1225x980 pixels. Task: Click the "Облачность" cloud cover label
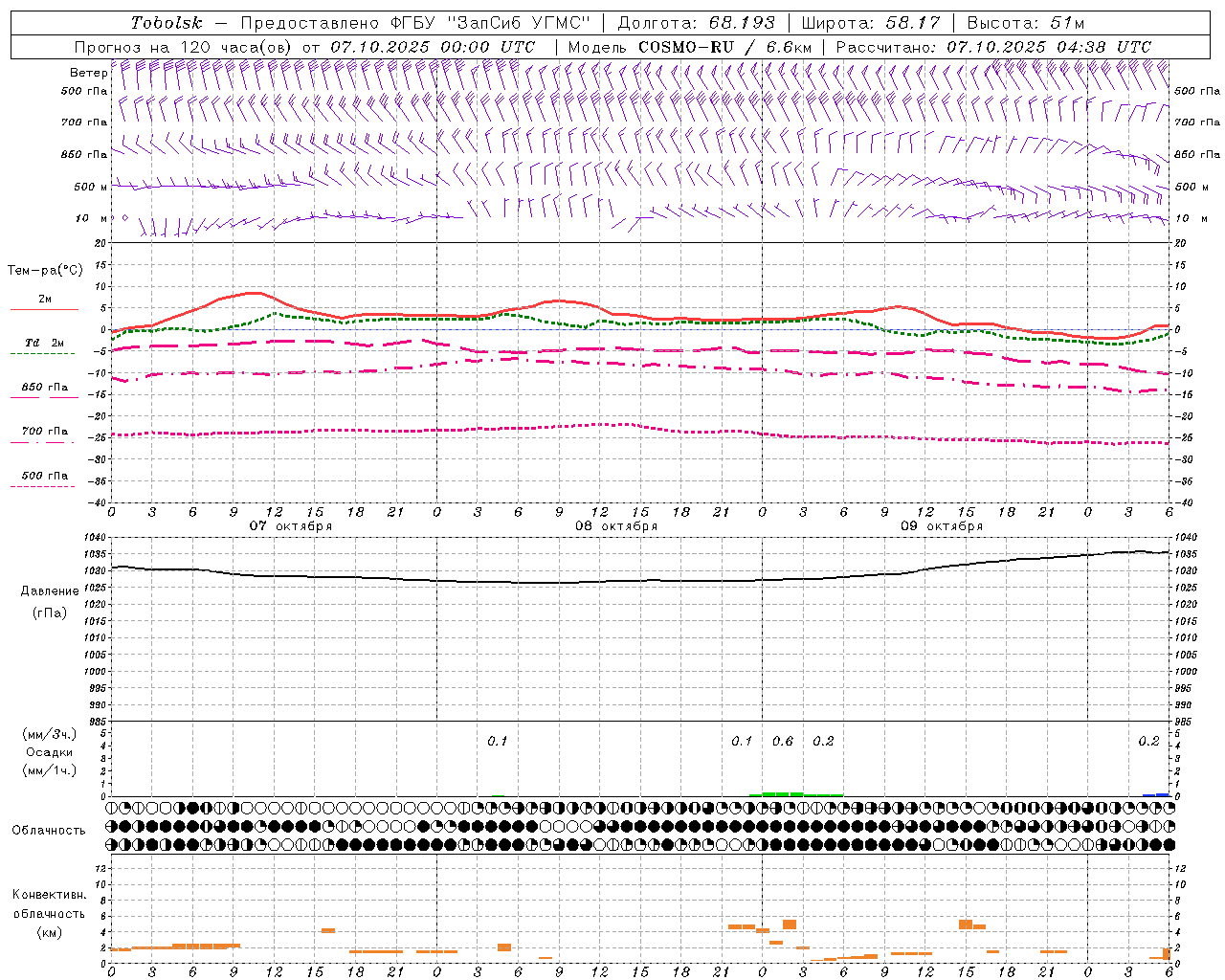coord(49,830)
